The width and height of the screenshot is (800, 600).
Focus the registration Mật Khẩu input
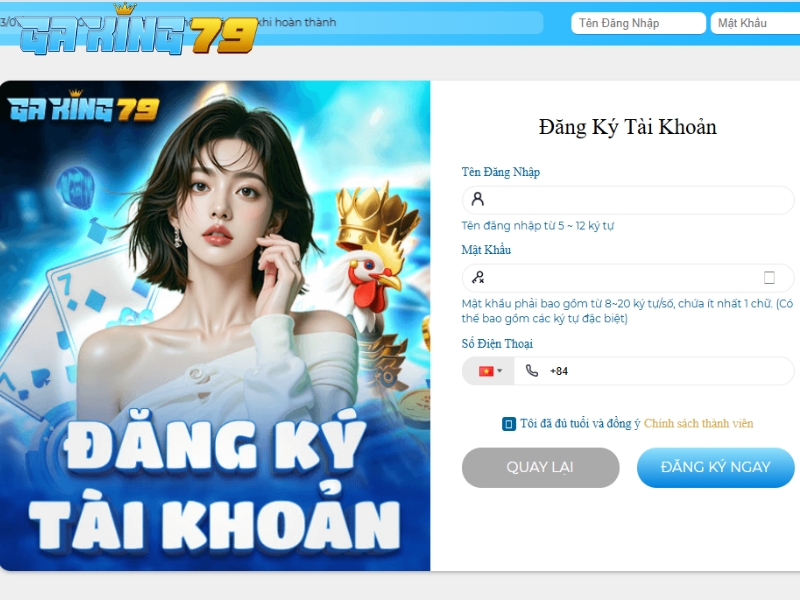pyautogui.click(x=628, y=278)
